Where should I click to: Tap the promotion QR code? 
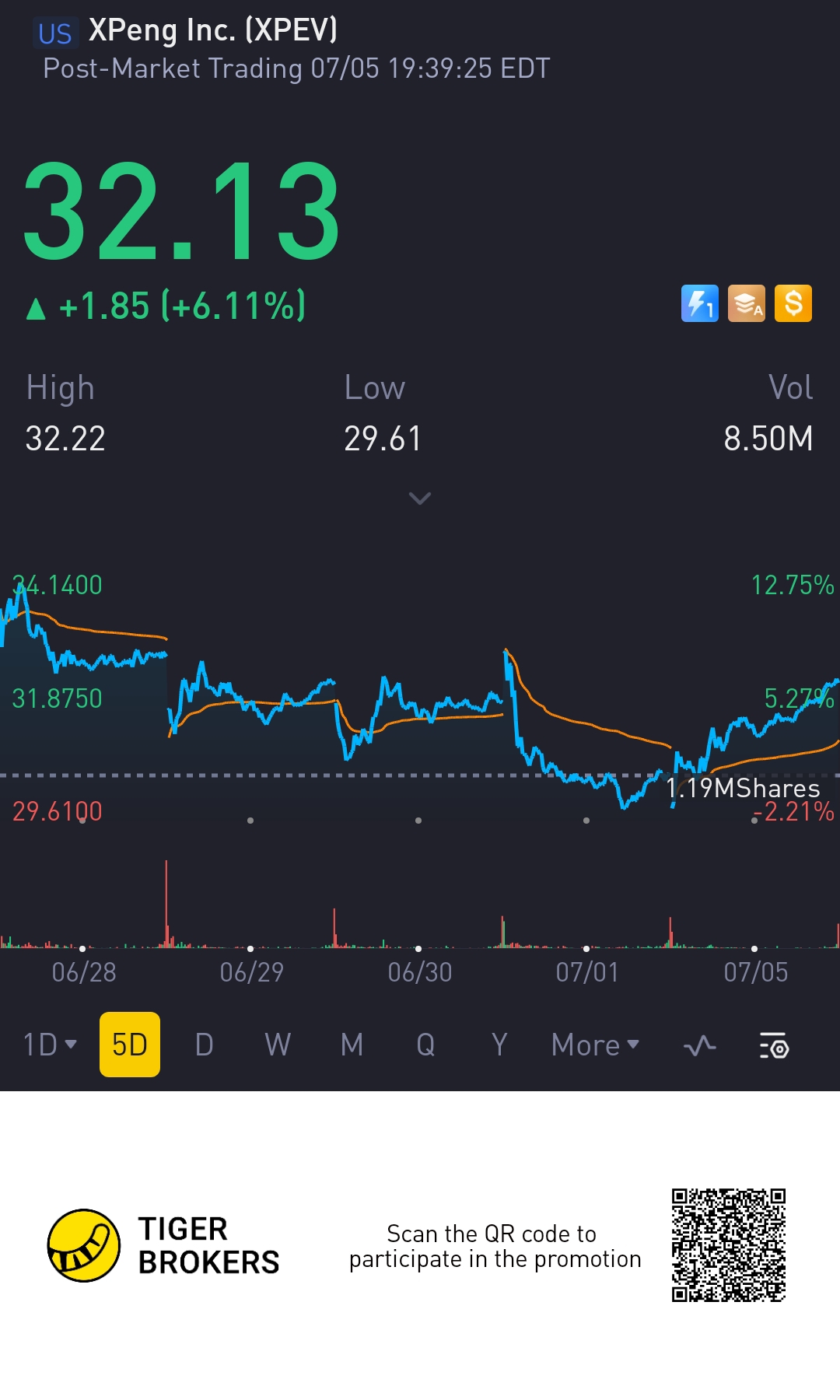tap(729, 1244)
